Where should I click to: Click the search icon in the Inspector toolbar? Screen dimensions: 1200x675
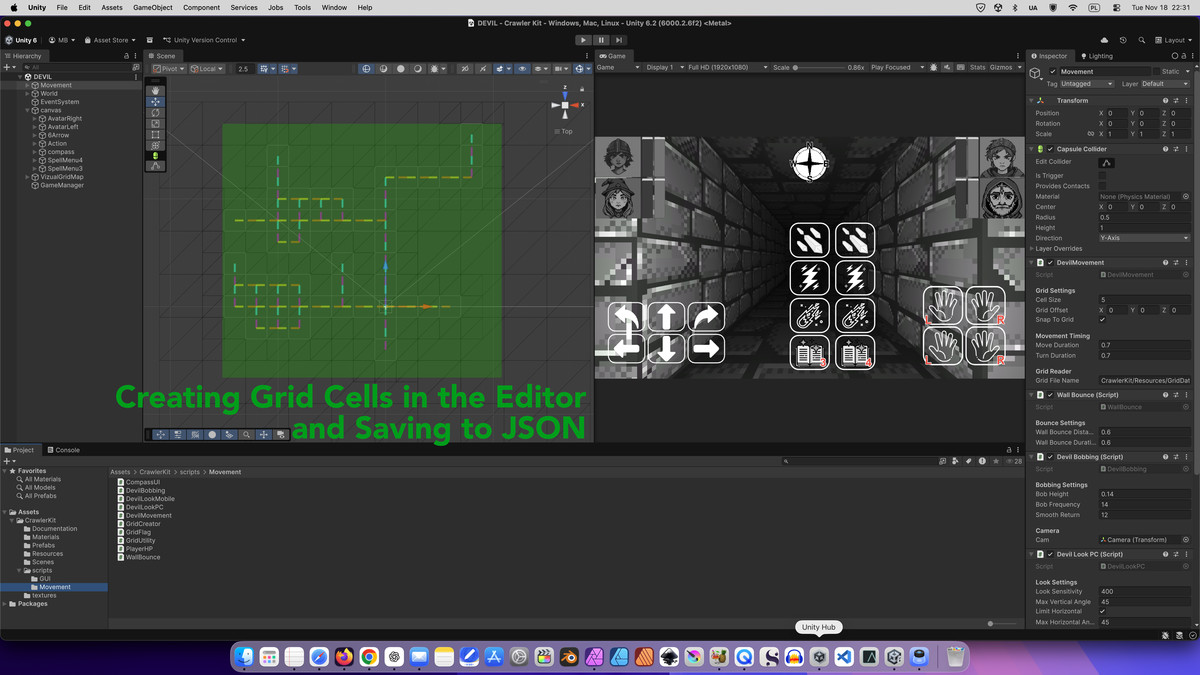[x=1175, y=55]
